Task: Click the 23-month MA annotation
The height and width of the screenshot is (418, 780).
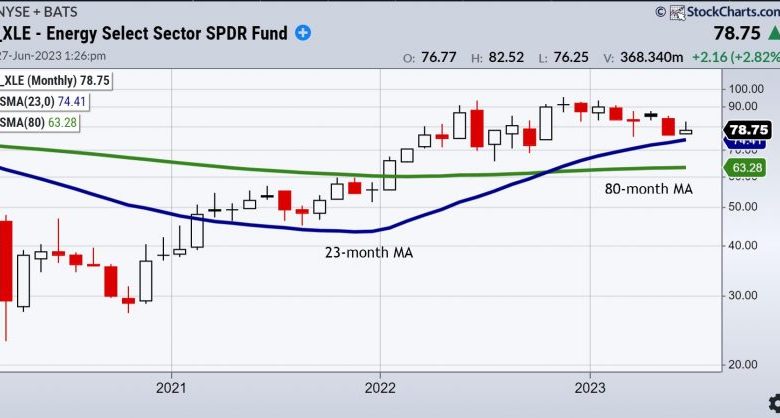Action: point(369,253)
